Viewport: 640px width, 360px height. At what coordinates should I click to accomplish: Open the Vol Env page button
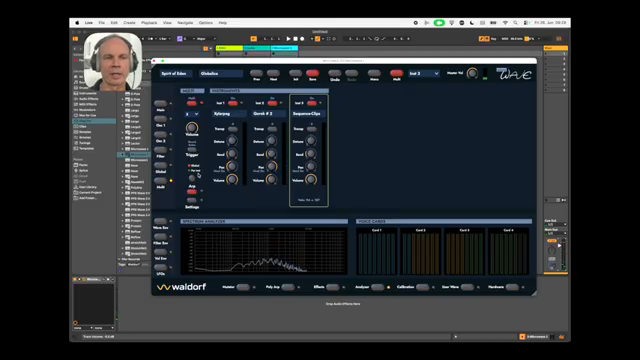tap(160, 252)
